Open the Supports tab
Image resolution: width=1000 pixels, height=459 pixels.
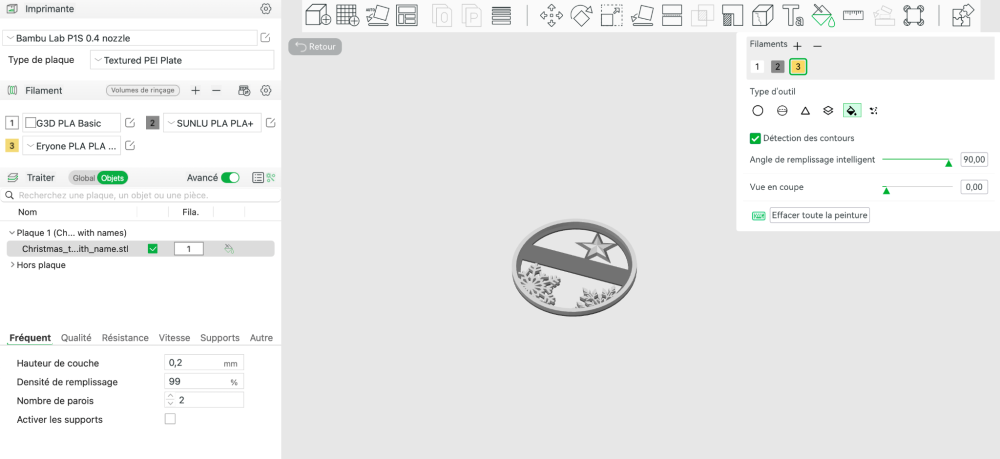220,338
